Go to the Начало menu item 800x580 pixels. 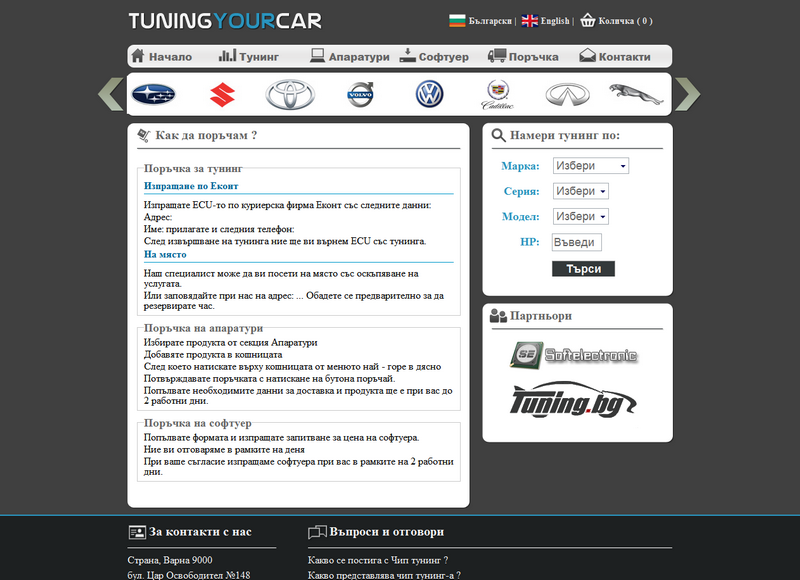tap(170, 57)
